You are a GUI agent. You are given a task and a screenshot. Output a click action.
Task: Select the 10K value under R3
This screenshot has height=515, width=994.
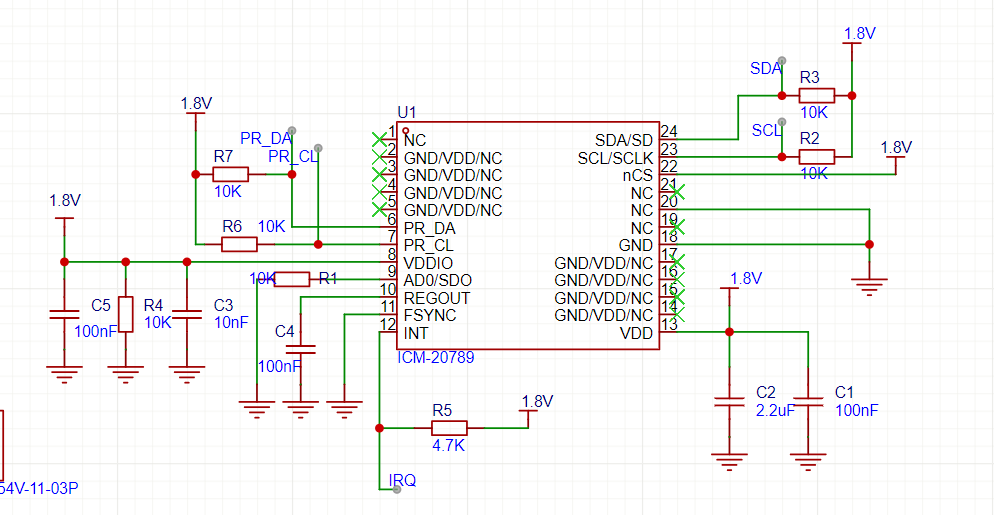[x=814, y=113]
